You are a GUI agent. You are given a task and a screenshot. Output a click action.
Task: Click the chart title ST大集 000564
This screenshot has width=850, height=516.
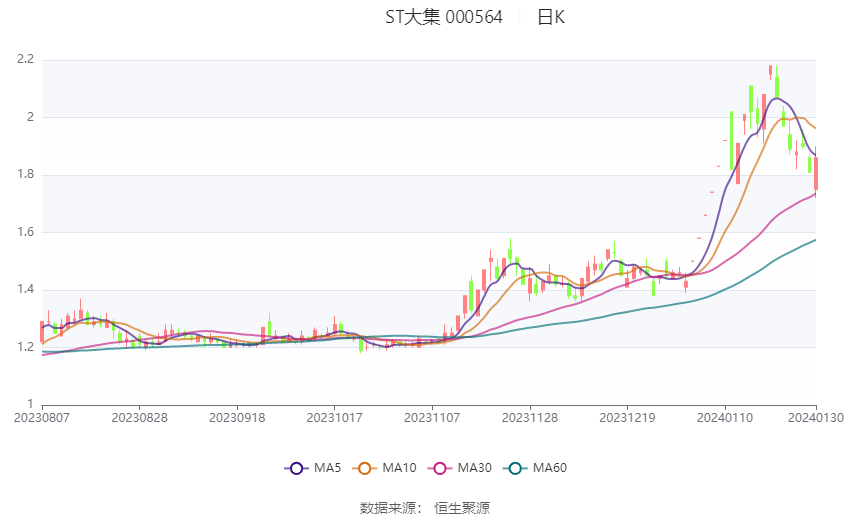(x=443, y=17)
